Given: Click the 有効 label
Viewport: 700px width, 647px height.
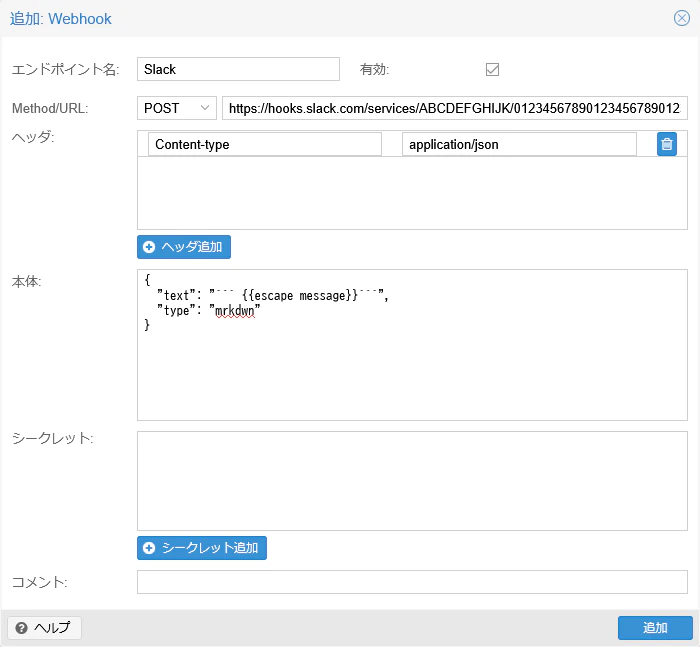Looking at the screenshot, I should point(374,70).
